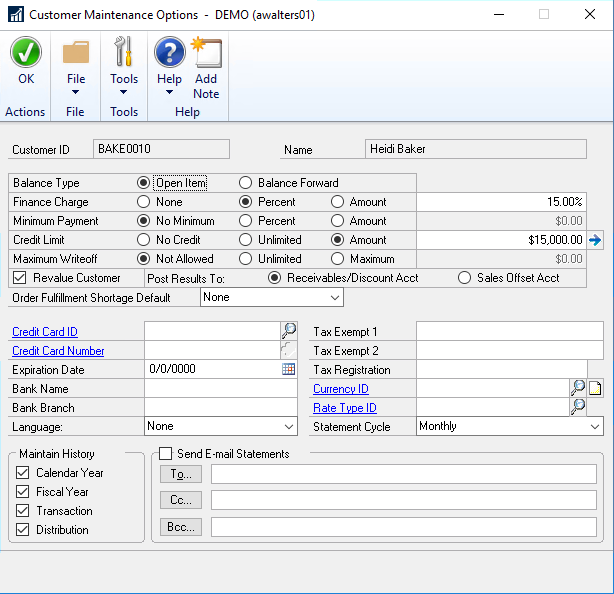Click the green OK checkmark icon
The width and height of the screenshot is (614, 594).
pyautogui.click(x=25, y=52)
